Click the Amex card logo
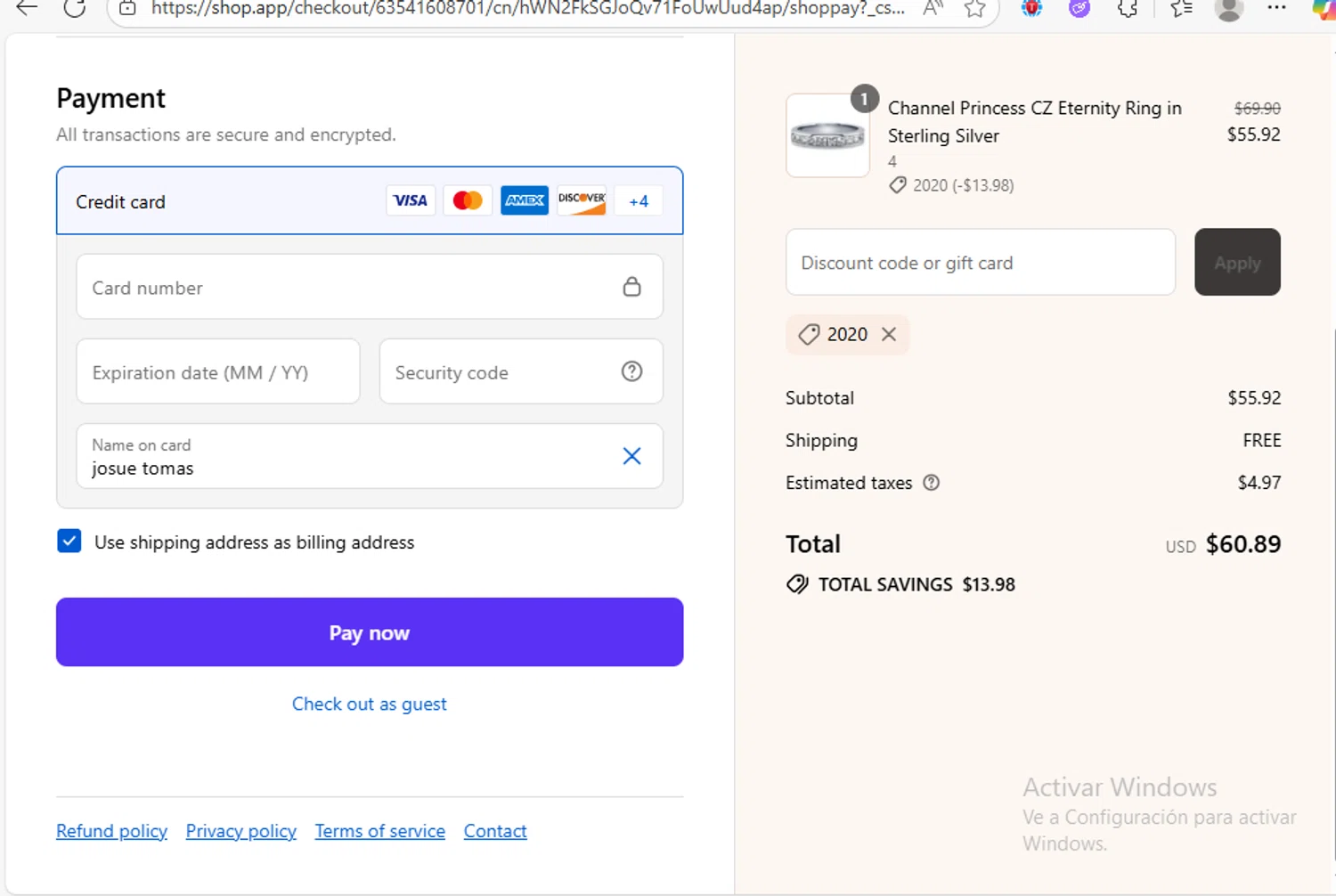The height and width of the screenshot is (896, 1336). click(525, 200)
